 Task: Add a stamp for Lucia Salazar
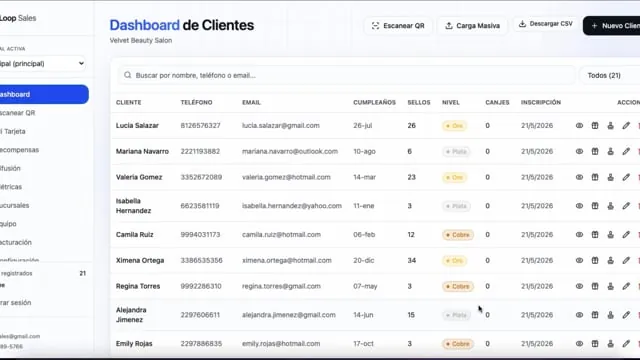click(610, 126)
